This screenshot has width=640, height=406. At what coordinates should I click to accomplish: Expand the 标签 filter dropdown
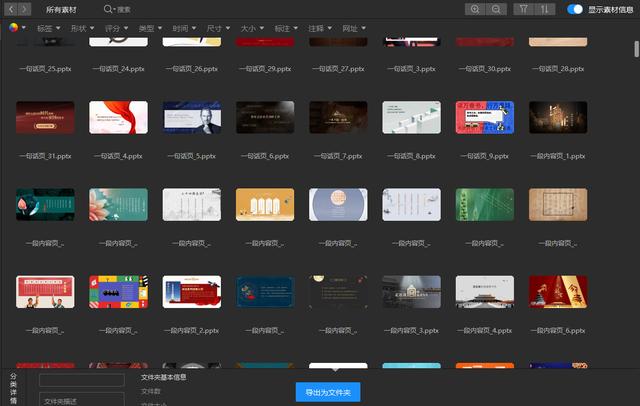click(x=49, y=28)
